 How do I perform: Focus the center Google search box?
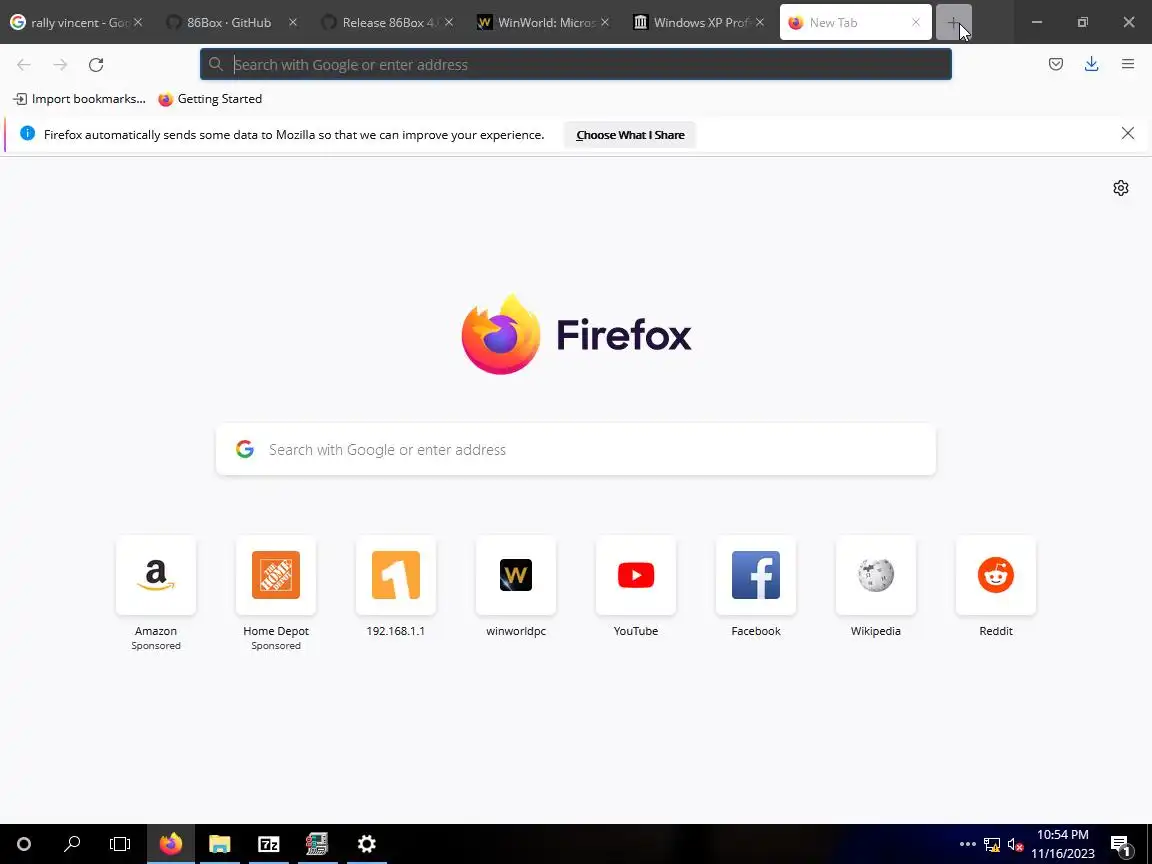tap(575, 450)
